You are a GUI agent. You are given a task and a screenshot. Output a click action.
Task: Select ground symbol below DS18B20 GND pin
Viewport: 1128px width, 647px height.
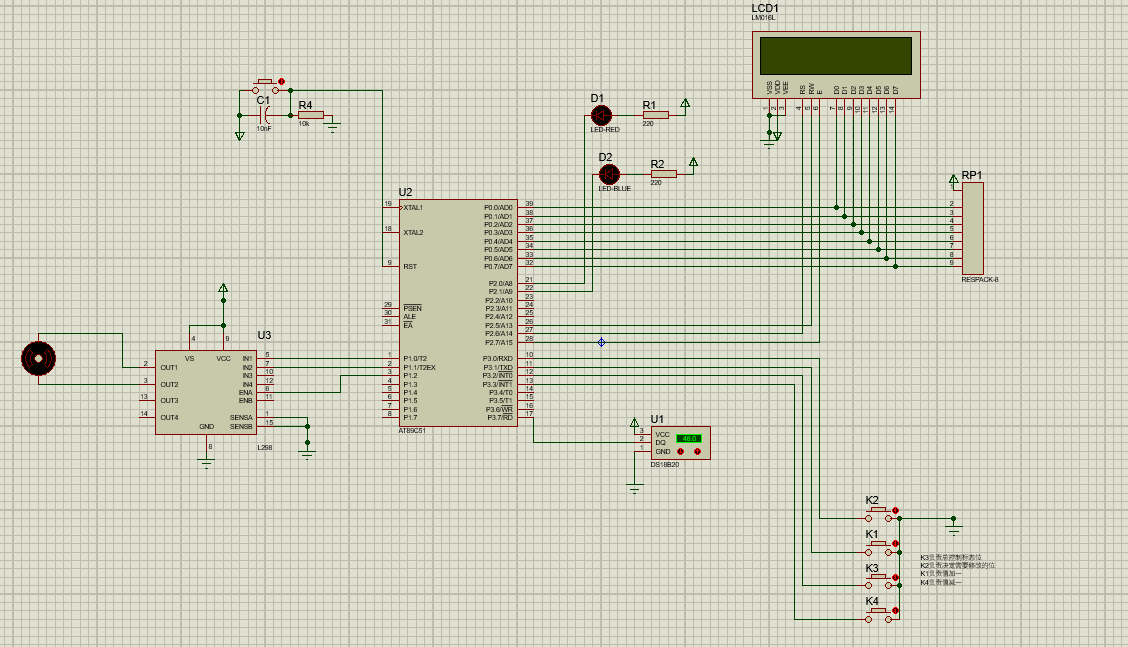click(x=634, y=489)
